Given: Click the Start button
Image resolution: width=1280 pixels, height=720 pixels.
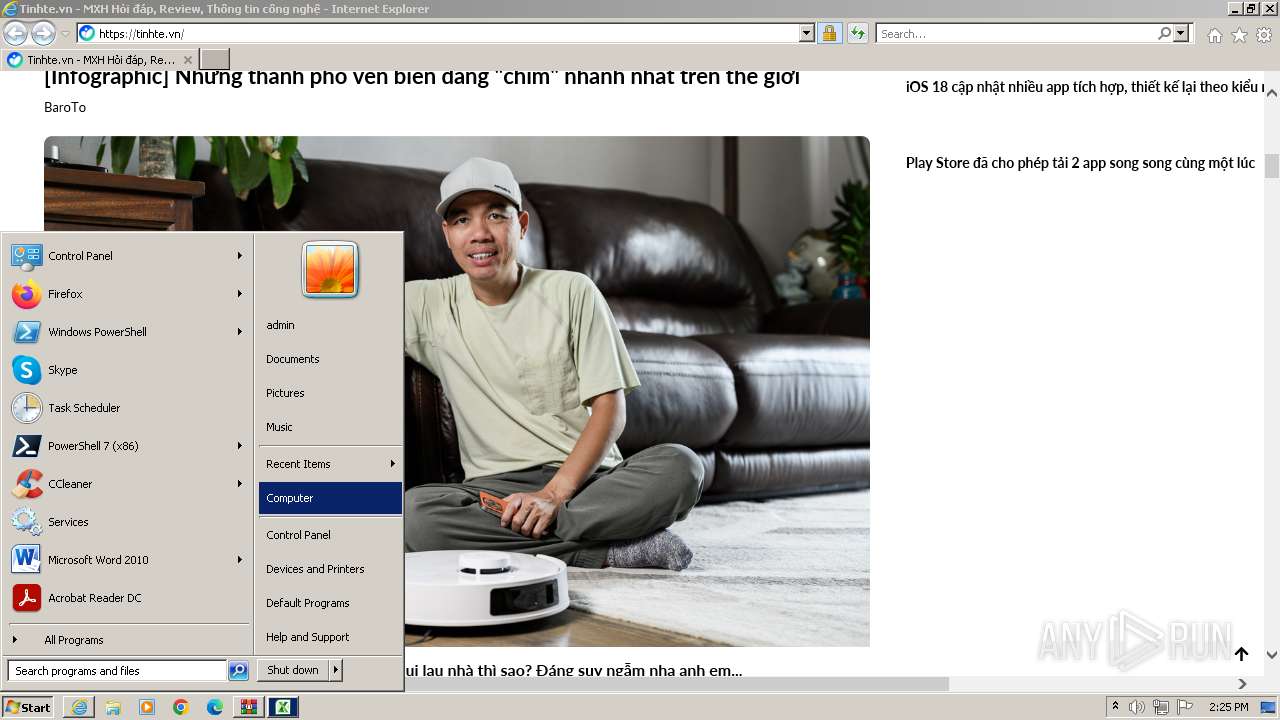Looking at the screenshot, I should click(28, 707).
